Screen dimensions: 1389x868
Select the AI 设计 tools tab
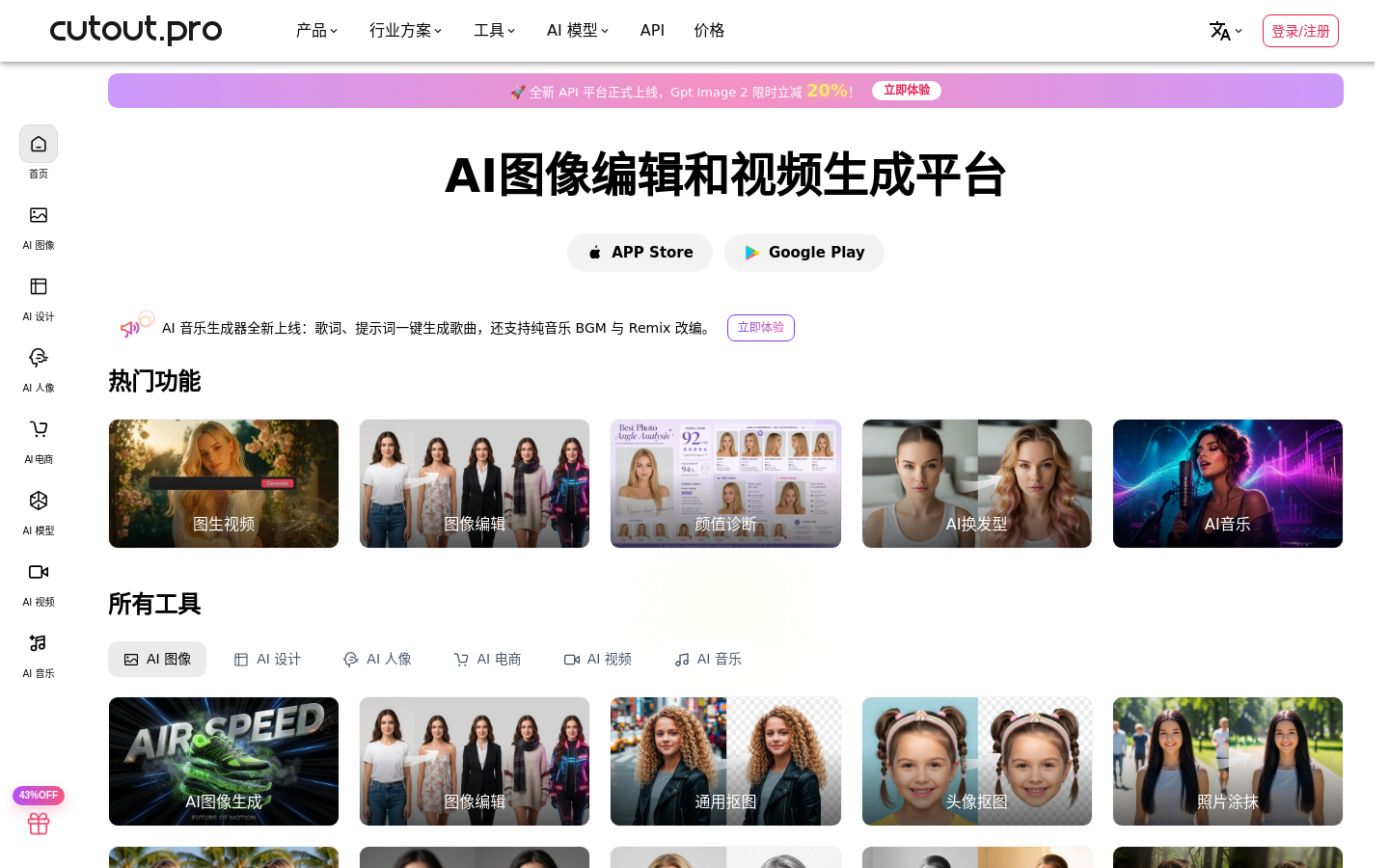pyautogui.click(x=267, y=660)
